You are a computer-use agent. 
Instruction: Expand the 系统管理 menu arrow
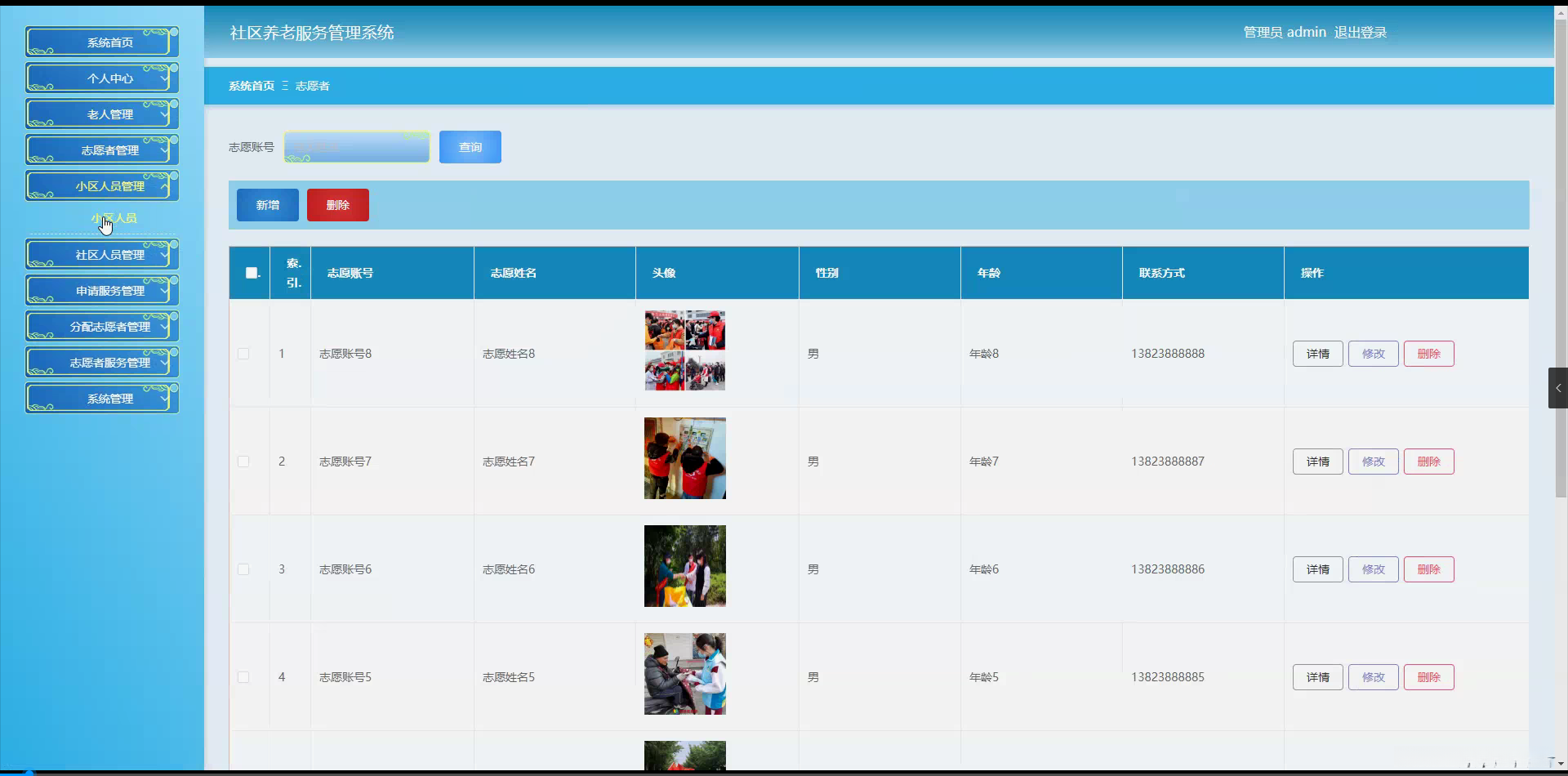[x=164, y=399]
